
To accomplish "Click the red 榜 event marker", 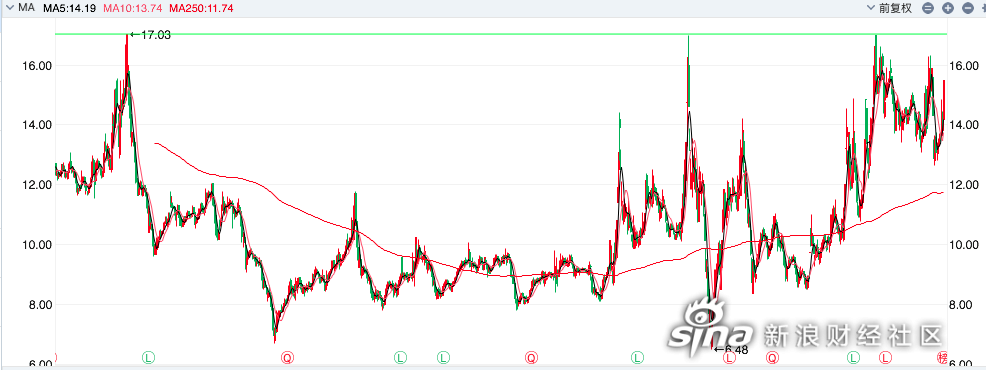I will click(942, 358).
